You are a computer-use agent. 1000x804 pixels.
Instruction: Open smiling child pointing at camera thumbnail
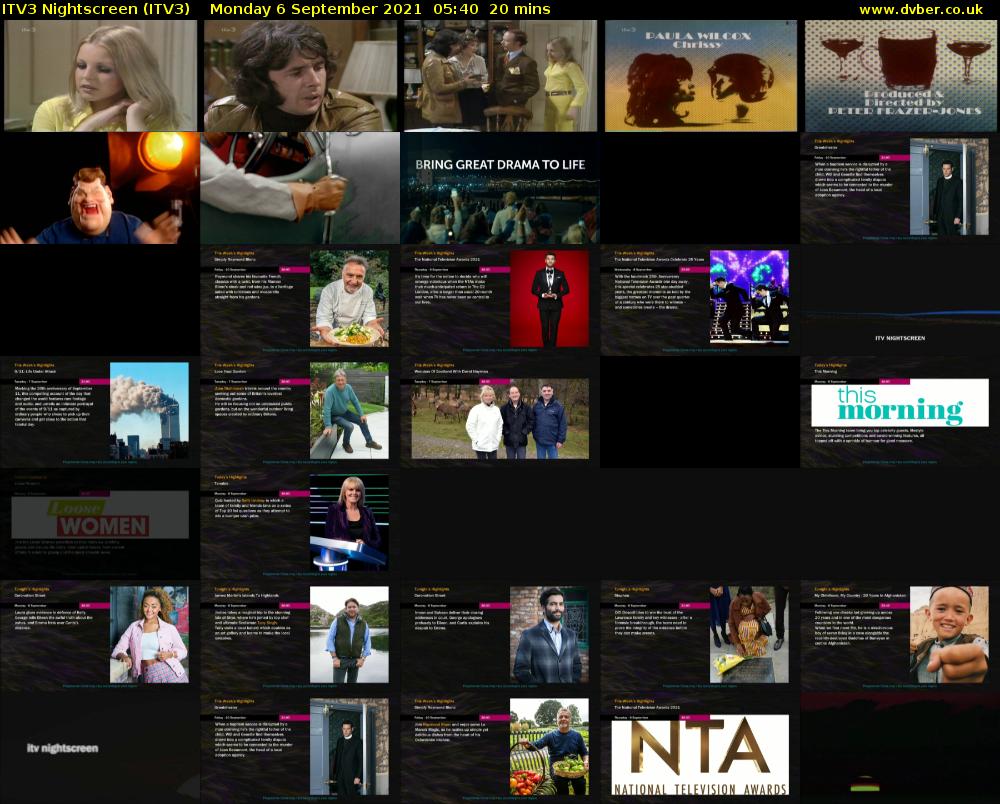tap(900, 636)
